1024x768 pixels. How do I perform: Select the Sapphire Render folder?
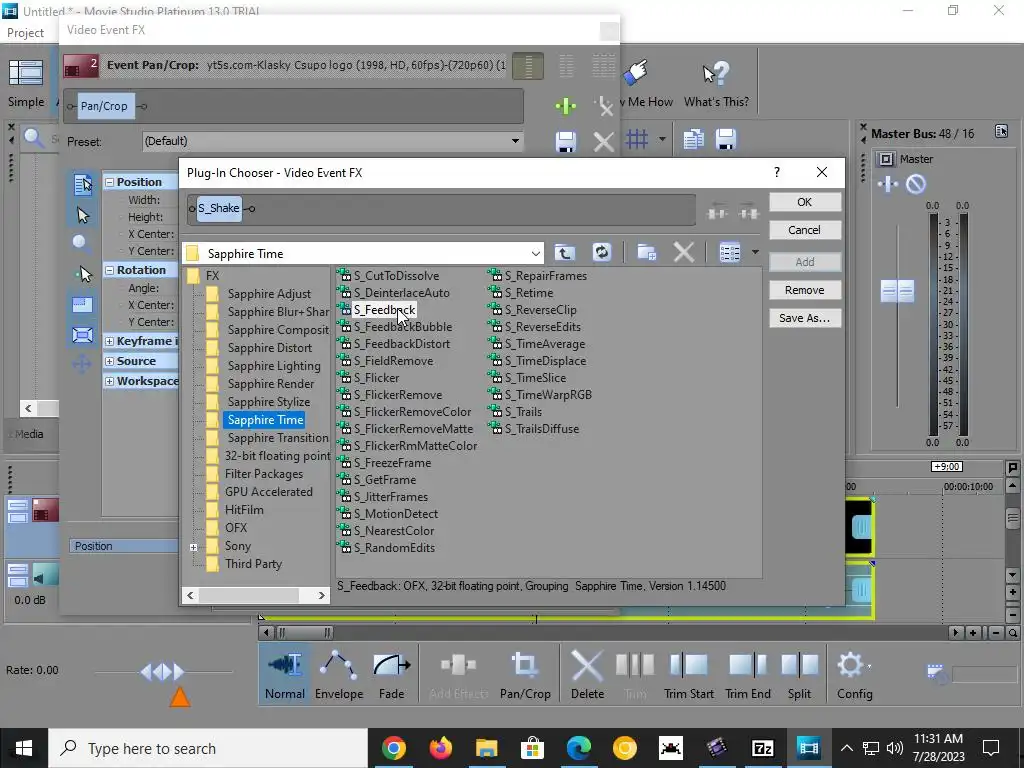point(270,384)
